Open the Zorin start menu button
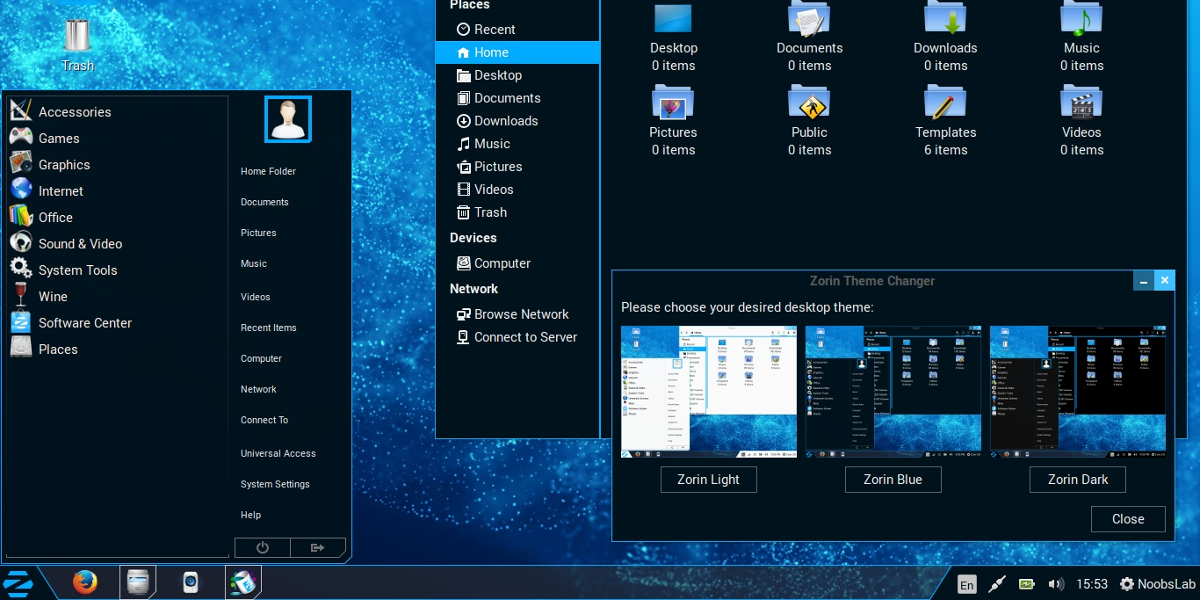 point(18,583)
